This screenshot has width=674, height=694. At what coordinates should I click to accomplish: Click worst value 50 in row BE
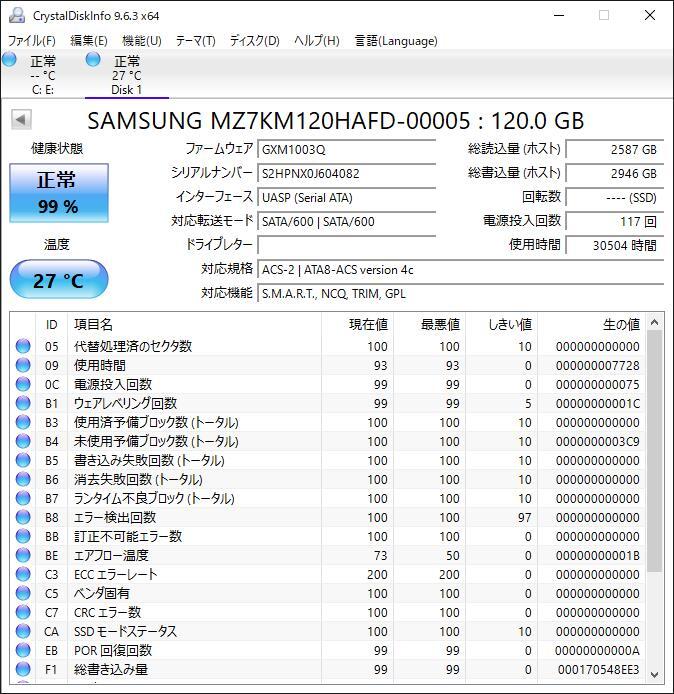pyautogui.click(x=452, y=555)
